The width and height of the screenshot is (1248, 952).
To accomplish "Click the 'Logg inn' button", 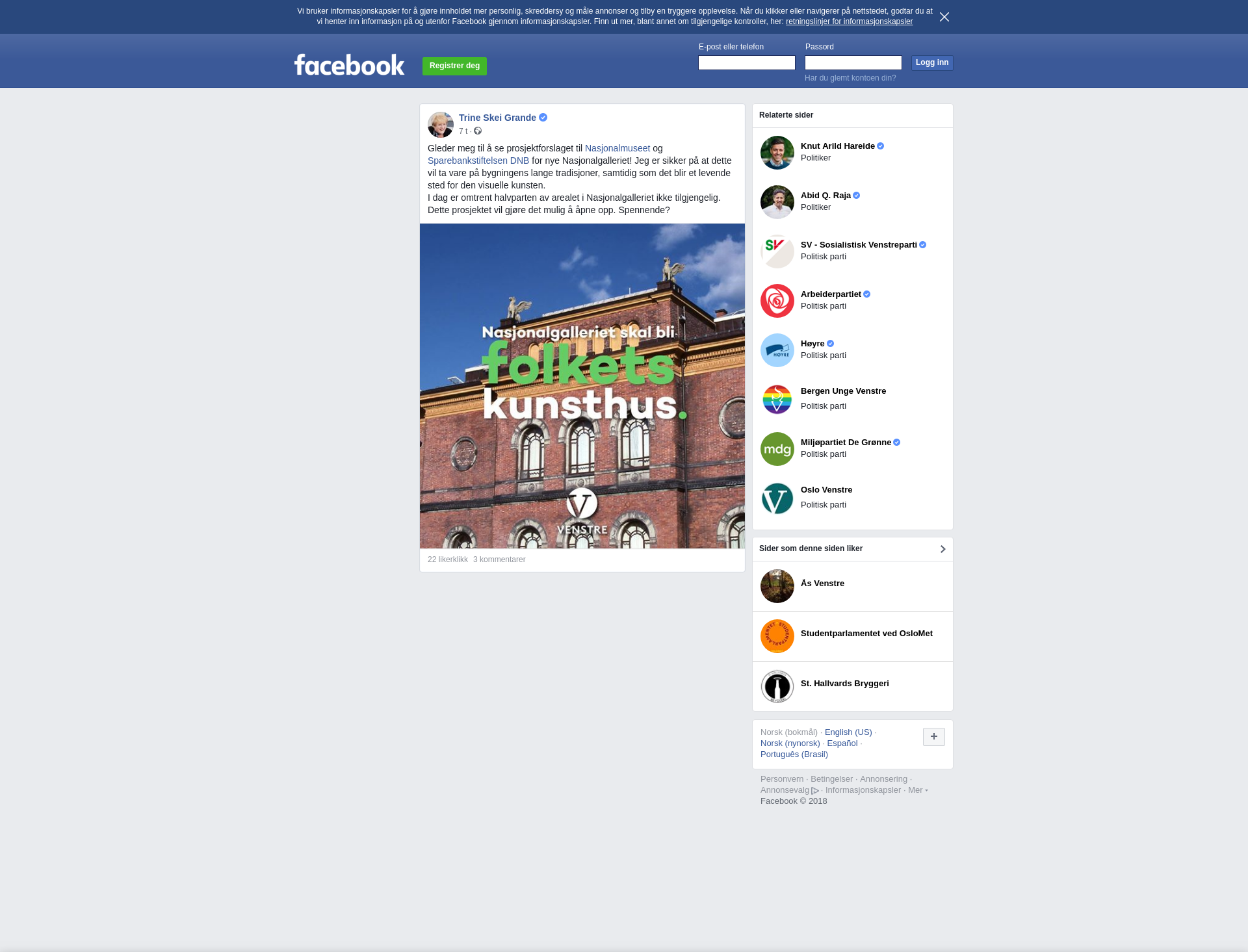I will [932, 63].
